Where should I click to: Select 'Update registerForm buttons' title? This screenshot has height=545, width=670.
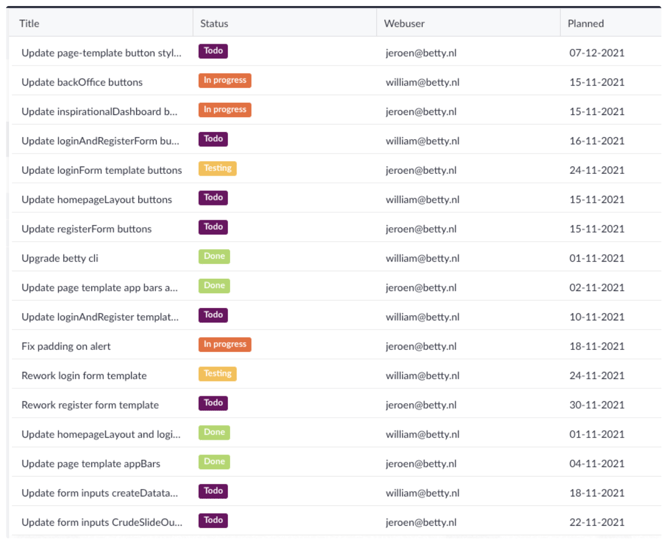click(x=86, y=229)
